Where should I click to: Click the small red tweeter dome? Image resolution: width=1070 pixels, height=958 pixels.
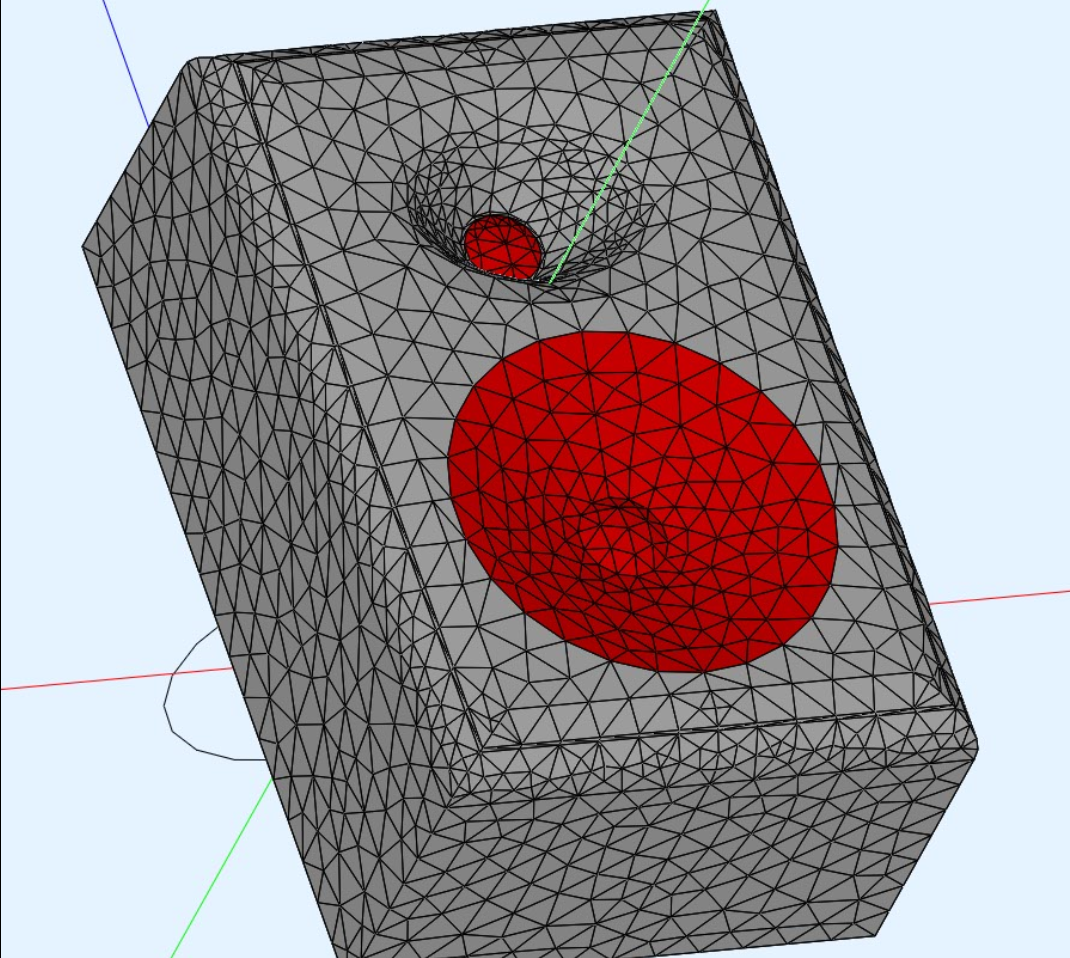[503, 245]
